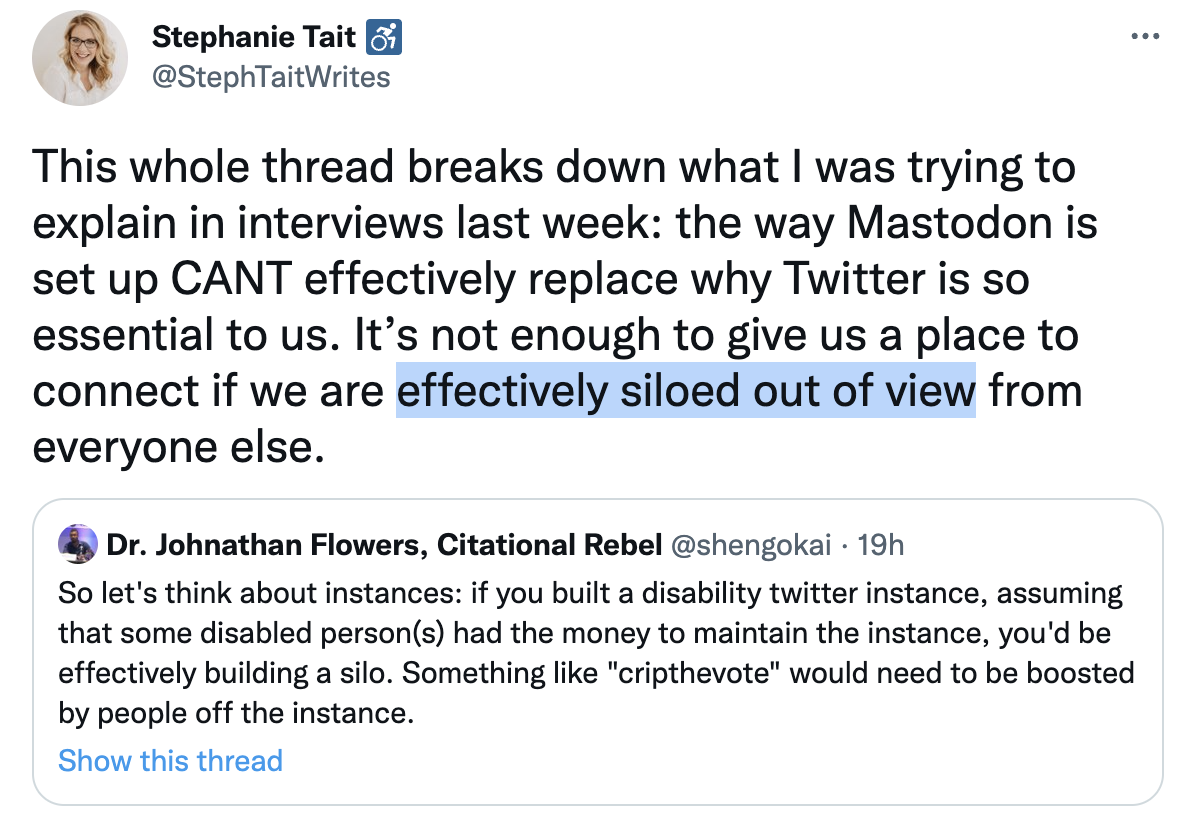This screenshot has height=830, width=1180.
Task: Click "everyone else." ending the tweet
Action: (180, 447)
